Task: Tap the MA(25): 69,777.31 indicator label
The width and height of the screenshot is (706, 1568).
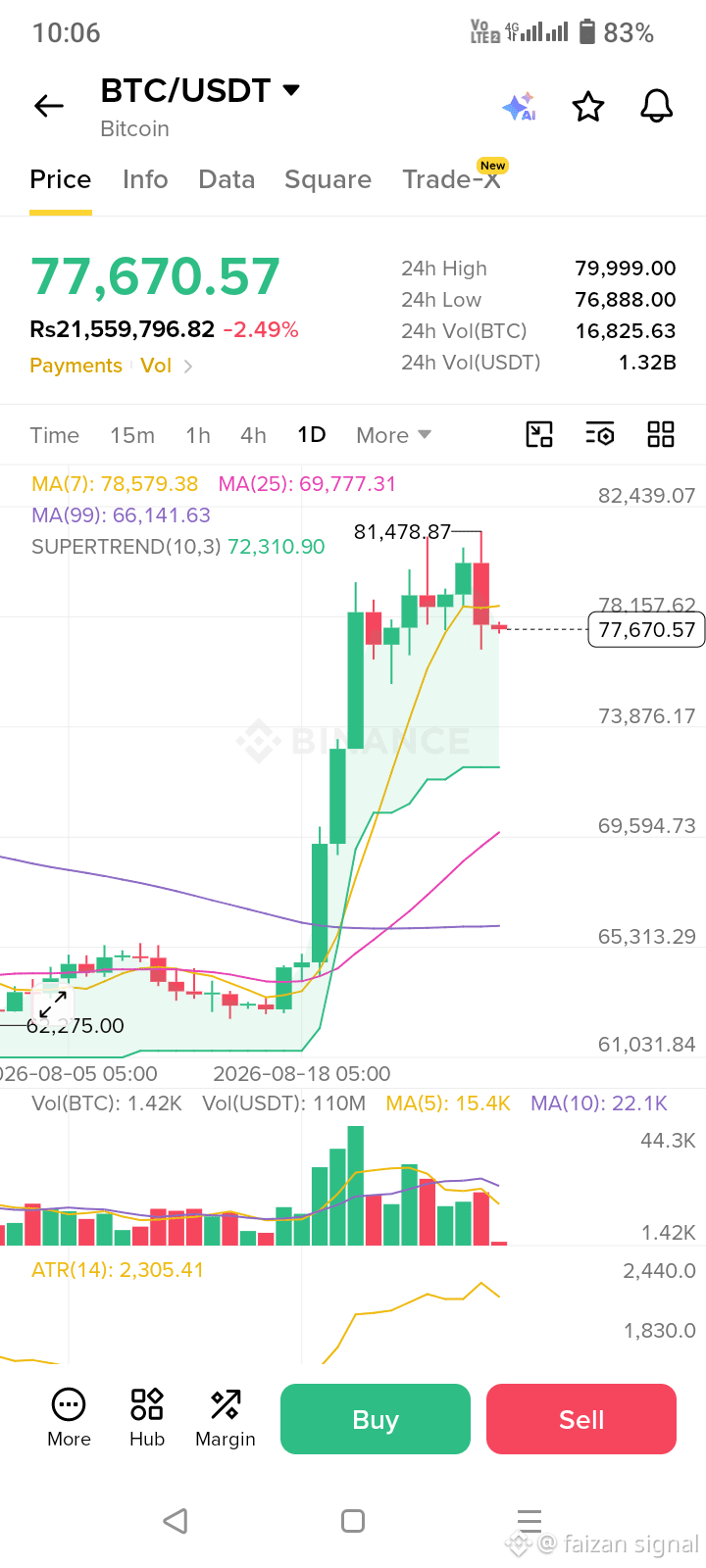Action: [307, 484]
